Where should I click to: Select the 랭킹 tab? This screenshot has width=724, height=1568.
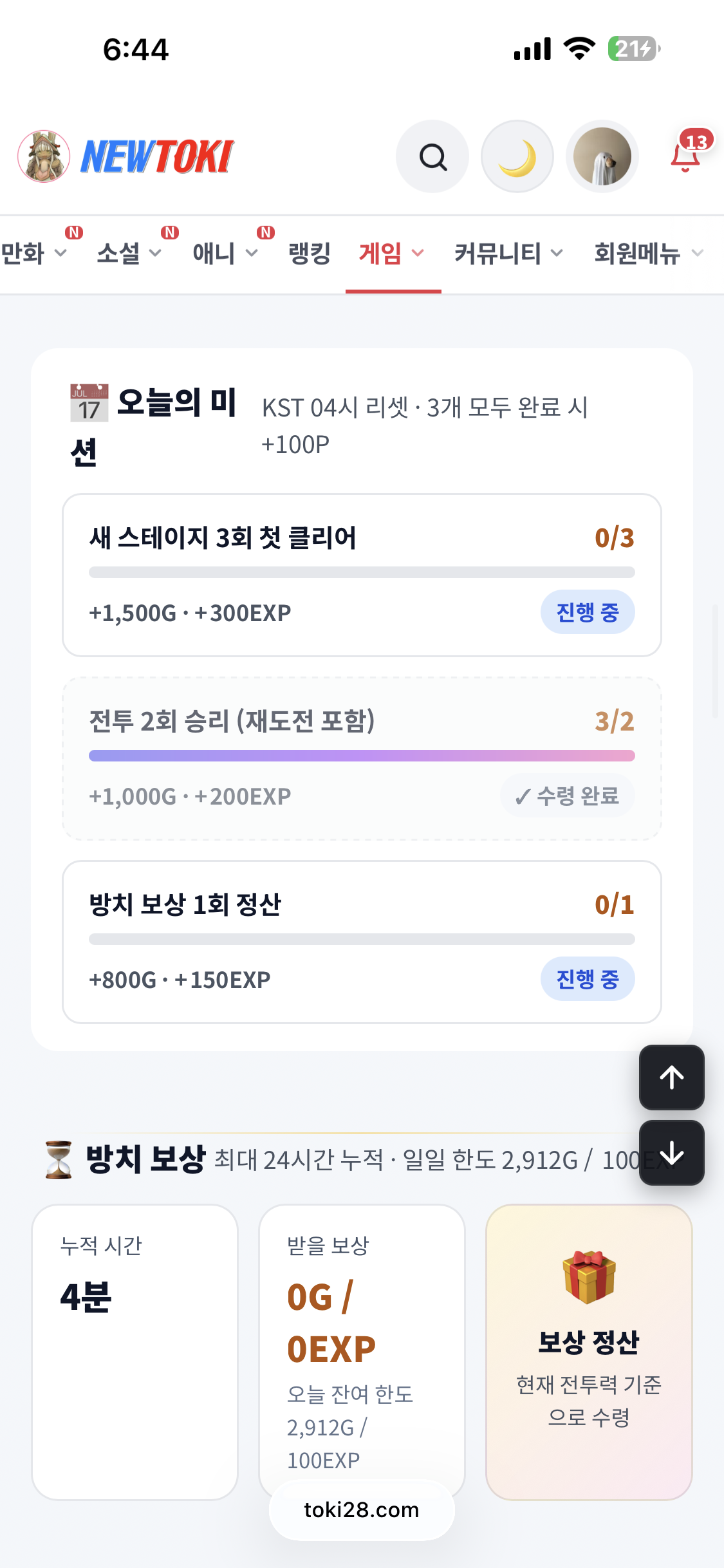pyautogui.click(x=310, y=254)
